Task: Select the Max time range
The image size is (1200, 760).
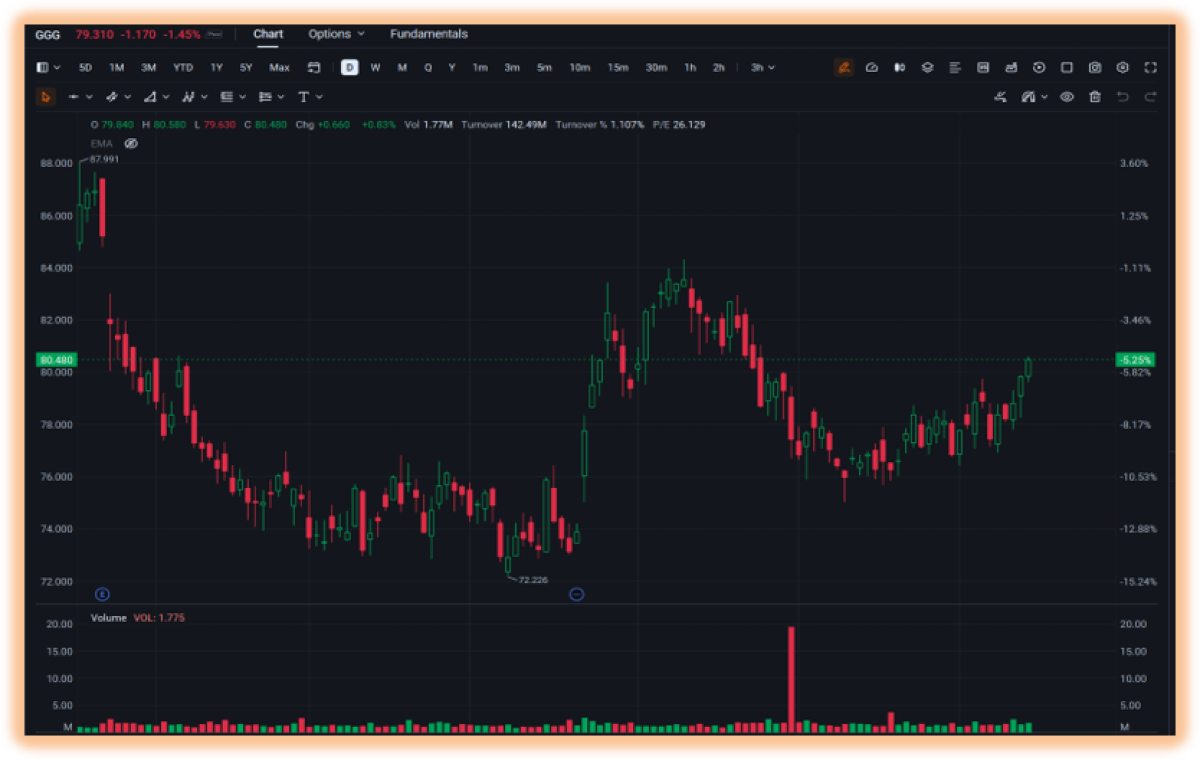Action: [x=279, y=68]
